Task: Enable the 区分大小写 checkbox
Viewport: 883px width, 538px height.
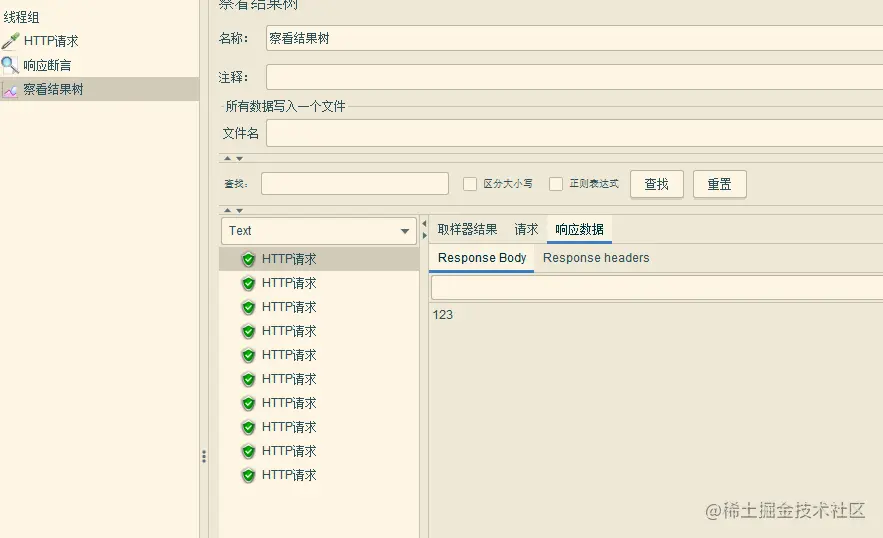Action: (470, 184)
